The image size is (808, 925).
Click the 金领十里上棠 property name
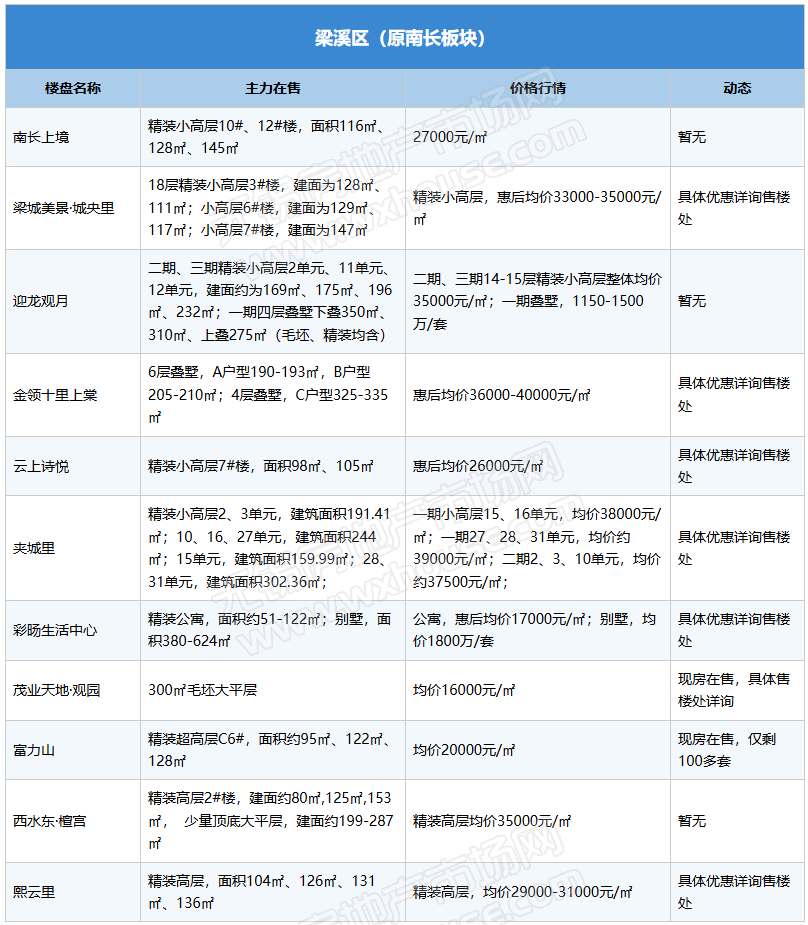click(x=56, y=395)
